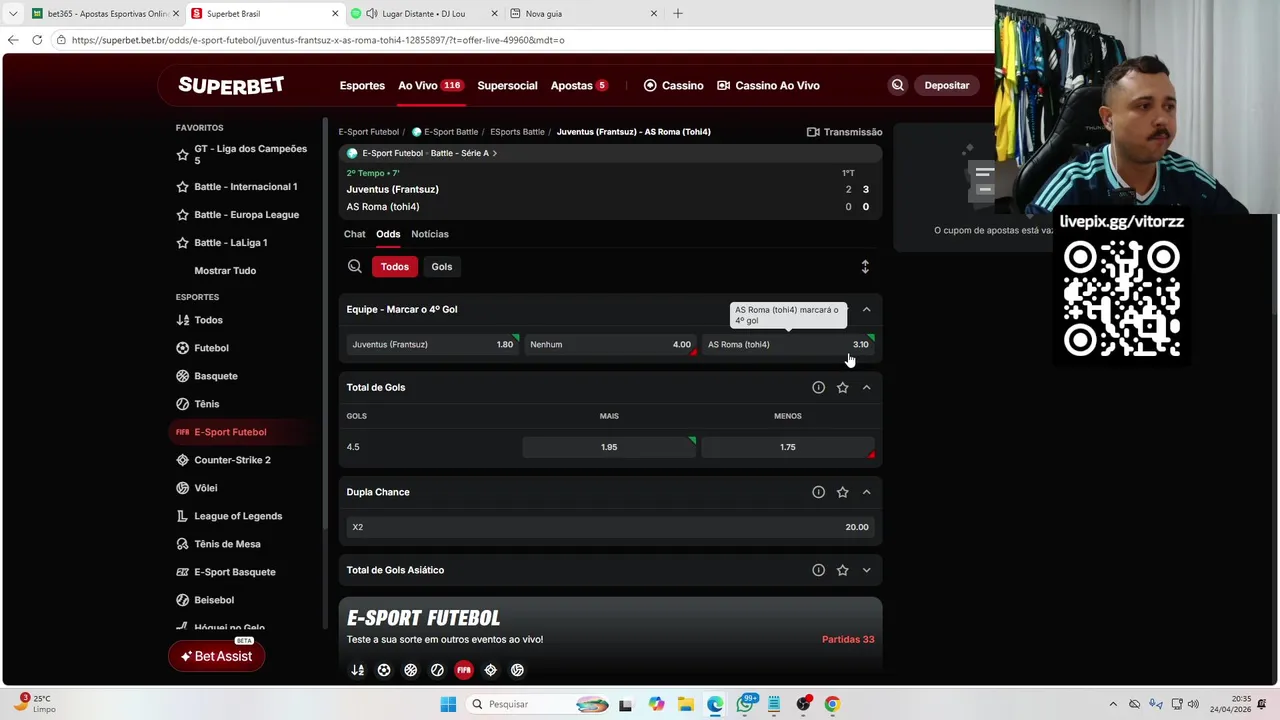Screen dimensions: 1280x720
Task: Expand the Total de Gols Asiático market
Action: 866,570
